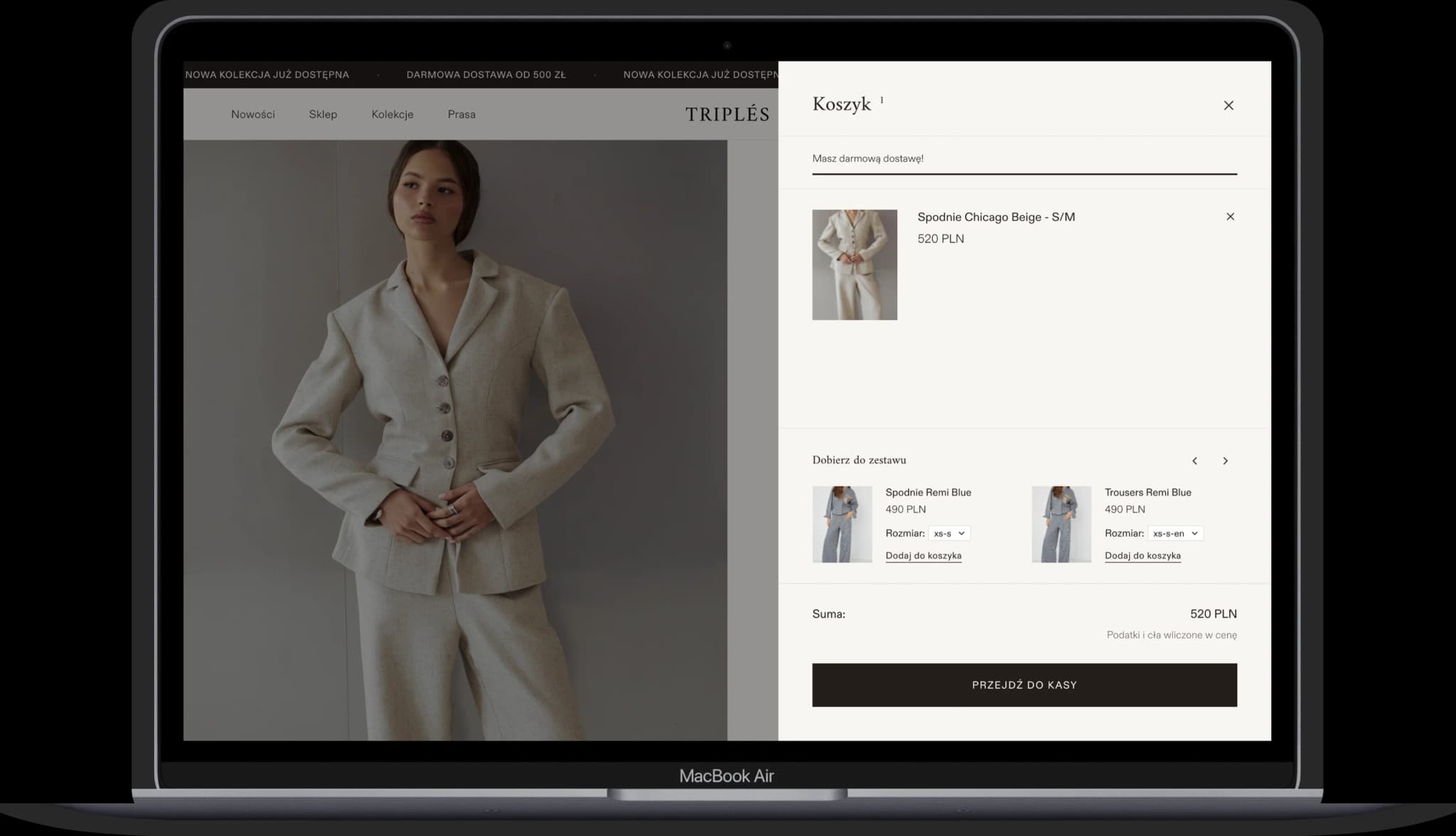This screenshot has width=1456, height=836.
Task: Select Kolekcje in the navigation
Action: point(392,114)
